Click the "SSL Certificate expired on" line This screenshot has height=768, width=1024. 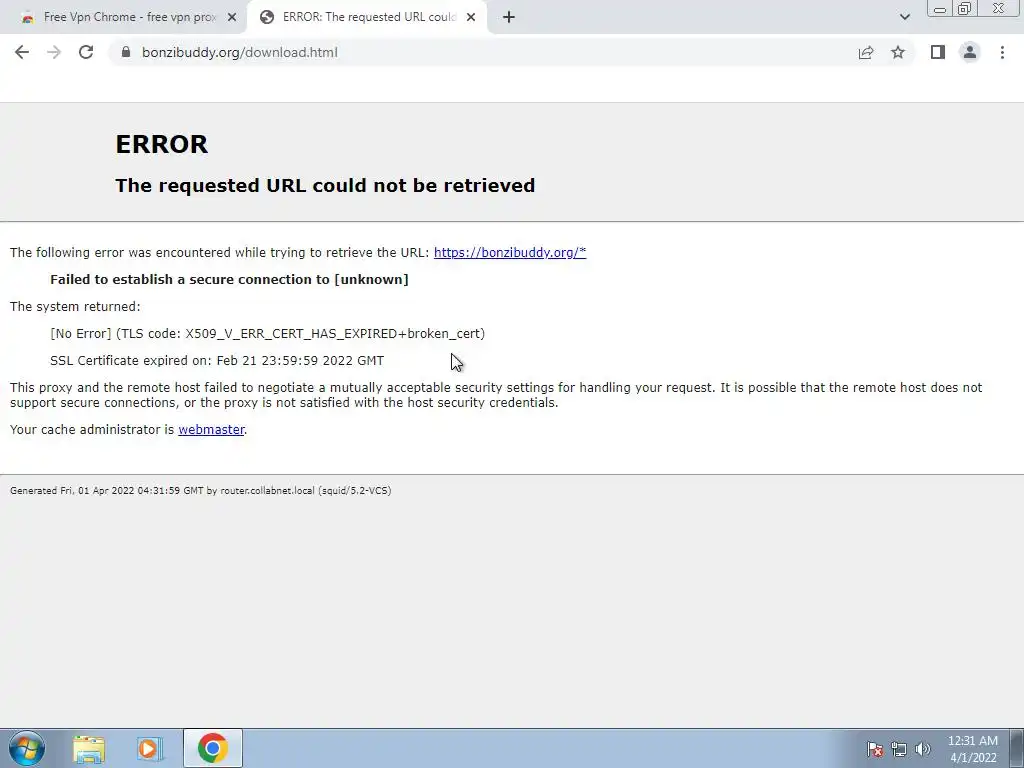coord(217,360)
